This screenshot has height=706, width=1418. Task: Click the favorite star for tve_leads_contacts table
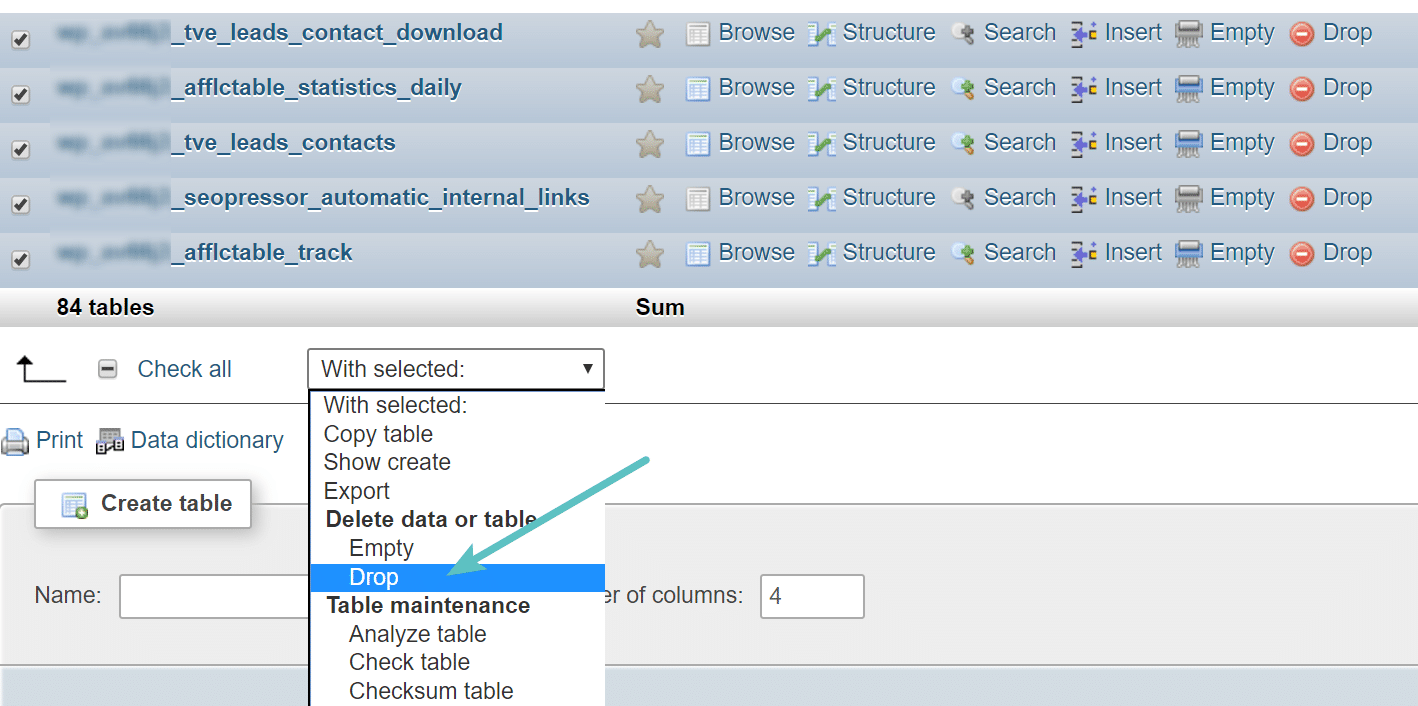(x=650, y=145)
